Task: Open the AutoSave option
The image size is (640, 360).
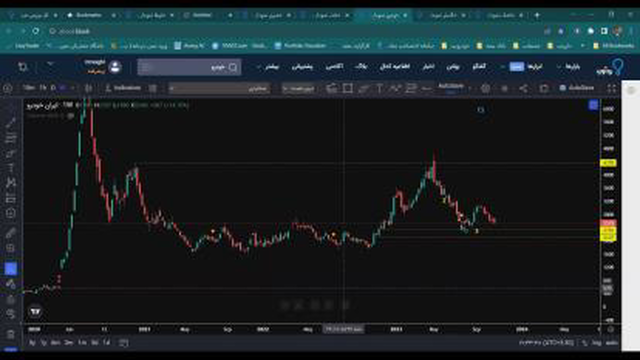Action: coord(577,88)
